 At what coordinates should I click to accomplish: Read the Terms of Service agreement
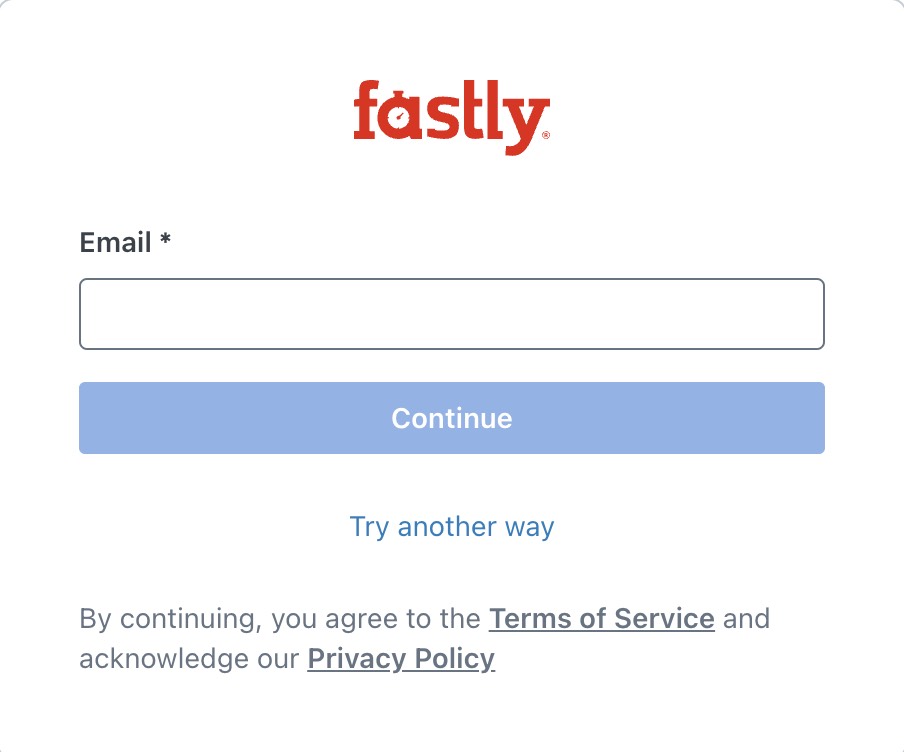point(601,619)
